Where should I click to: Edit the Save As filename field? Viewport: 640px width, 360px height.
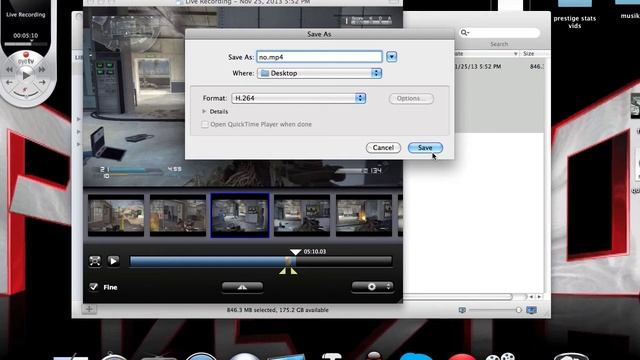click(319, 57)
